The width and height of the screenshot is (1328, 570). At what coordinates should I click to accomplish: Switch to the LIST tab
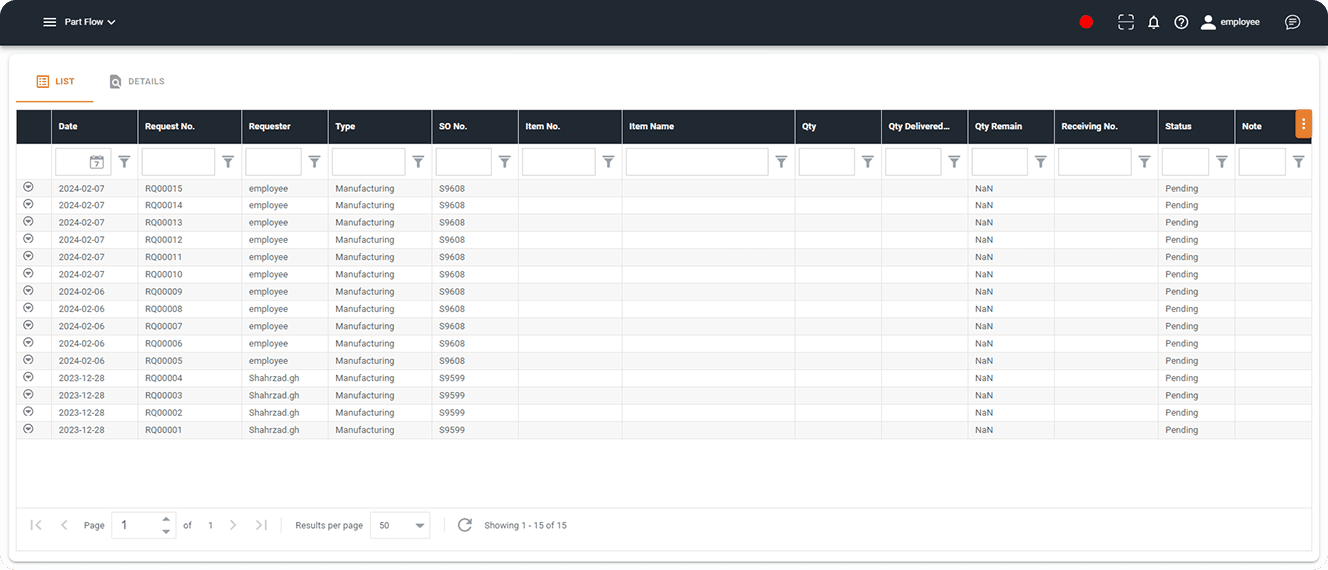(55, 82)
